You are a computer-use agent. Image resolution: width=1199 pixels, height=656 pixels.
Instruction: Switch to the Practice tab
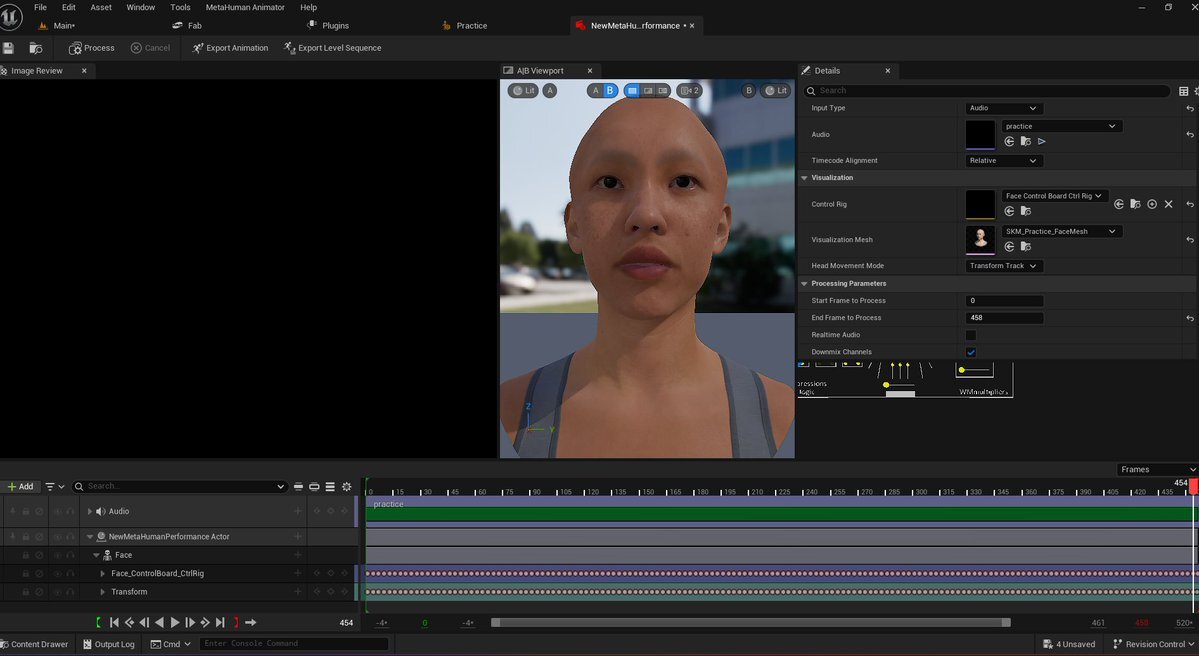pyautogui.click(x=471, y=26)
